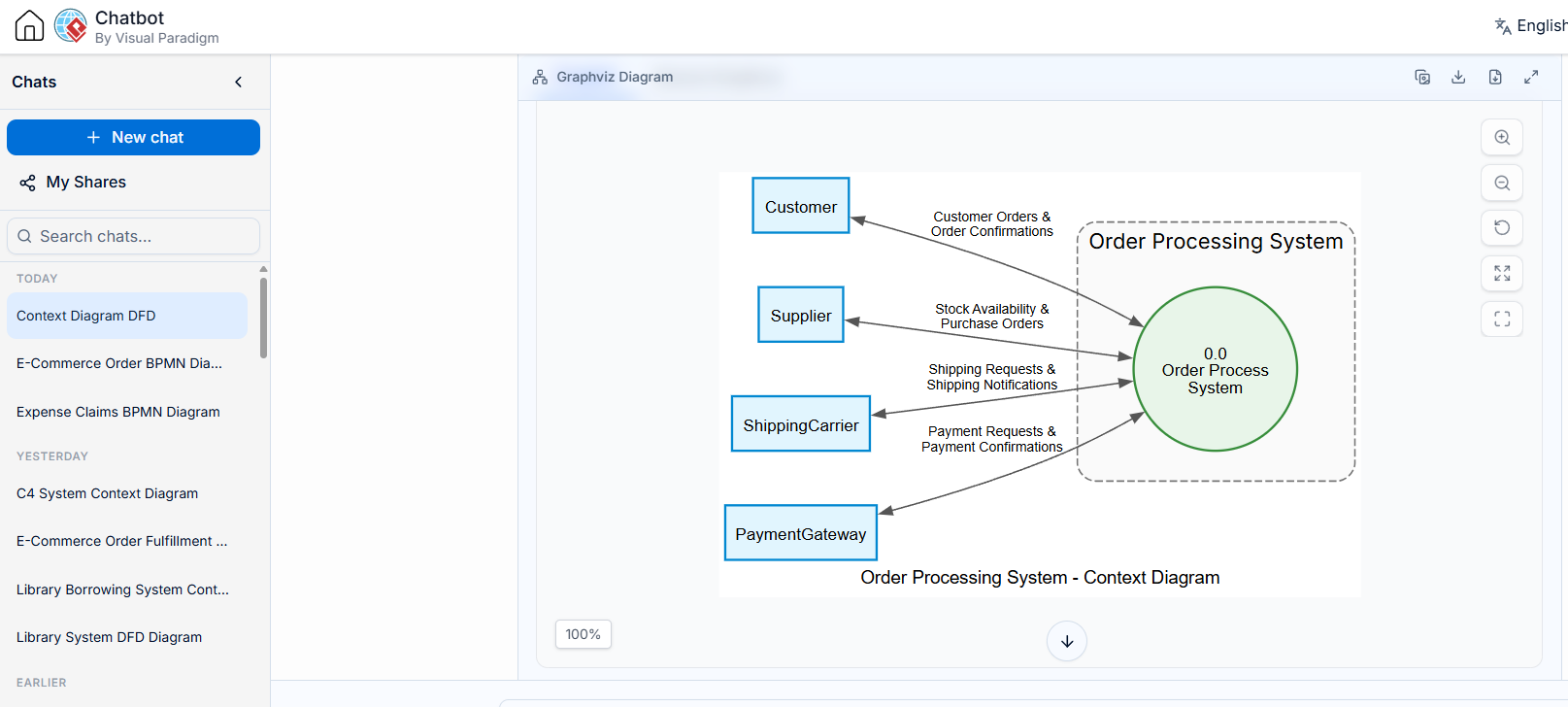Open the Context Diagram DFD chat

127,316
